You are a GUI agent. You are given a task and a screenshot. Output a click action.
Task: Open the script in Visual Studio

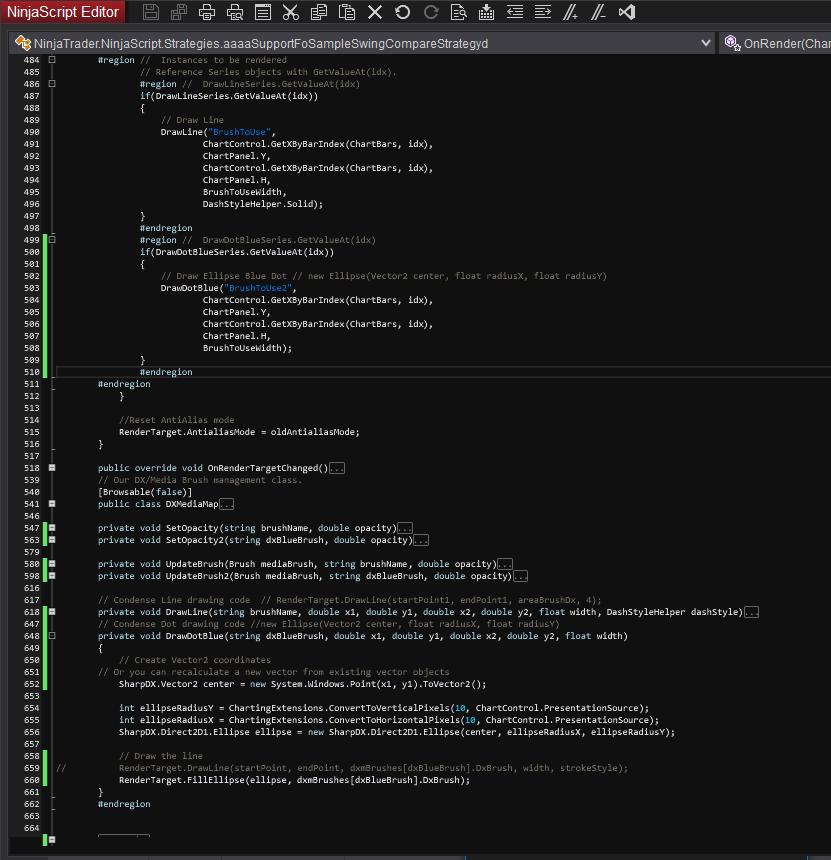(x=627, y=13)
